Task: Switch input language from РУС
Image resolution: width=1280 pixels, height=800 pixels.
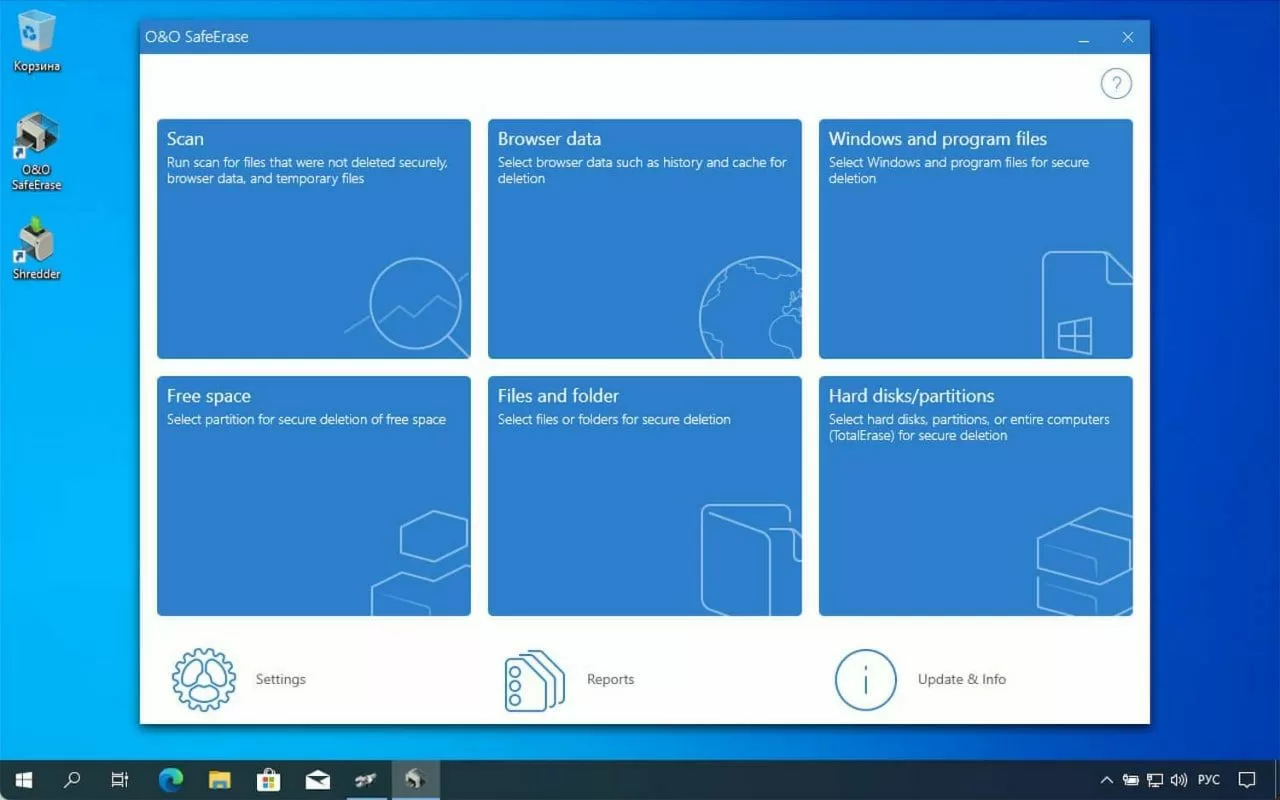Action: (1209, 780)
